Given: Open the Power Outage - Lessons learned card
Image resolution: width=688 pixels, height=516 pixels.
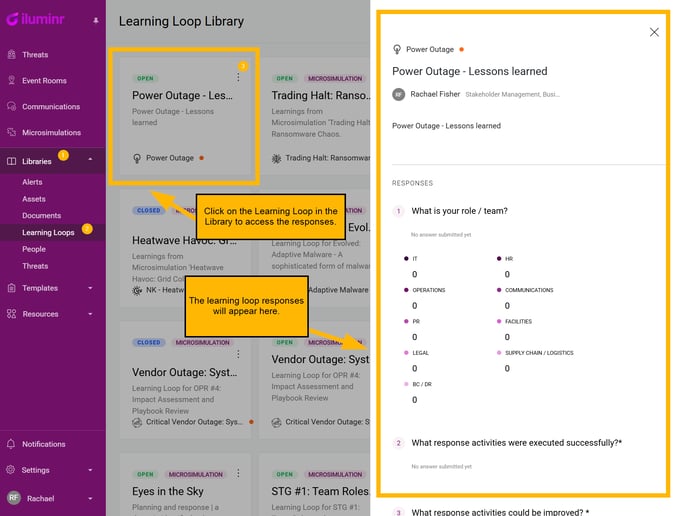Looking at the screenshot, I should tap(185, 116).
